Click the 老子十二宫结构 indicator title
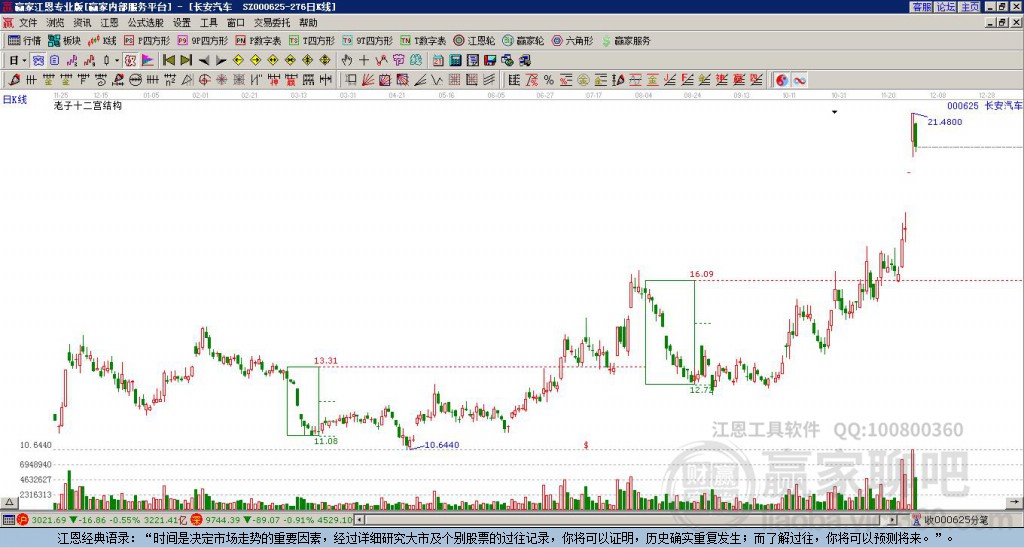This screenshot has height=548, width=1024. (x=88, y=105)
